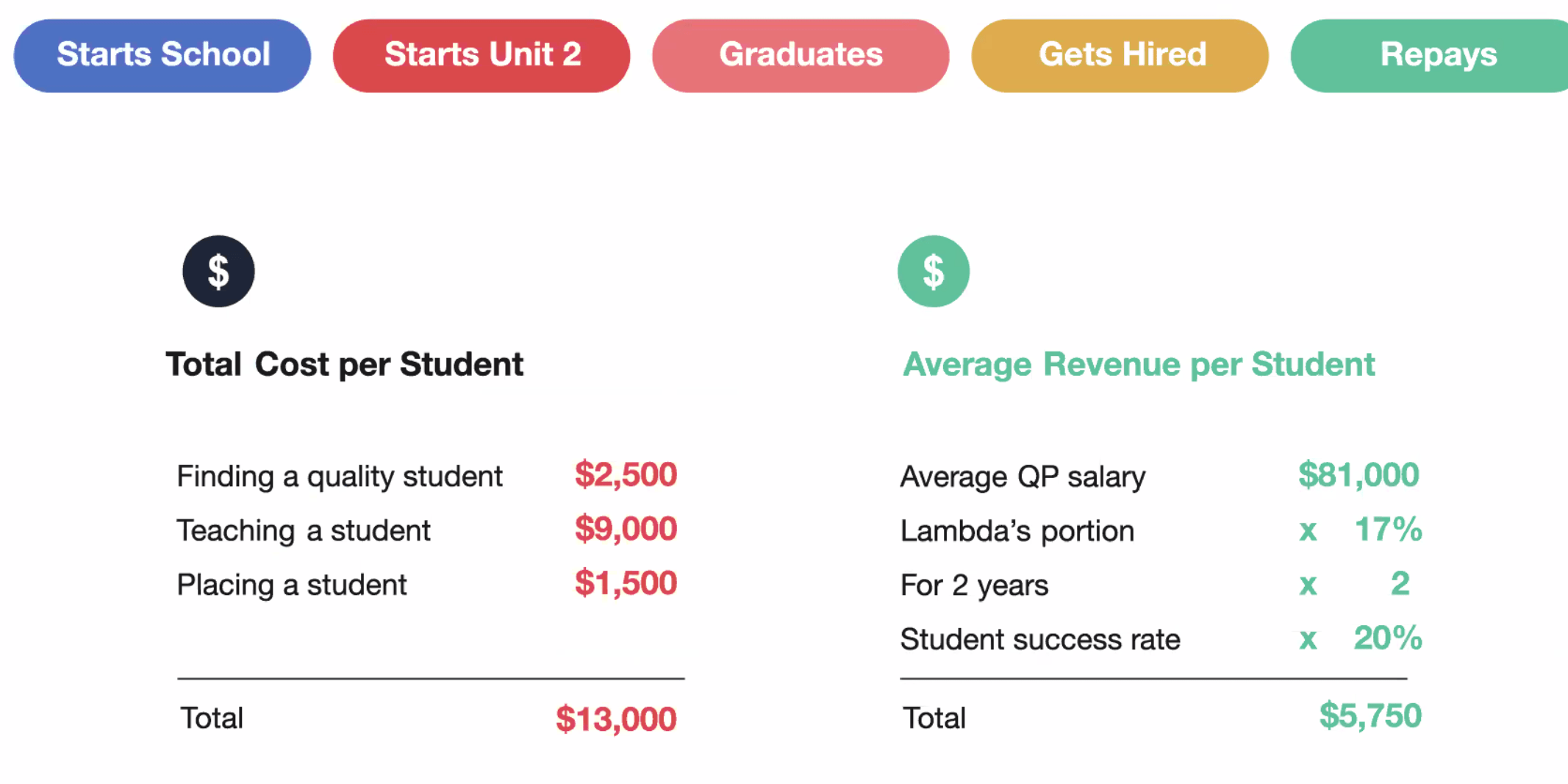The height and width of the screenshot is (784, 1568).
Task: Click the dark dollar sign icon
Action: [x=218, y=271]
